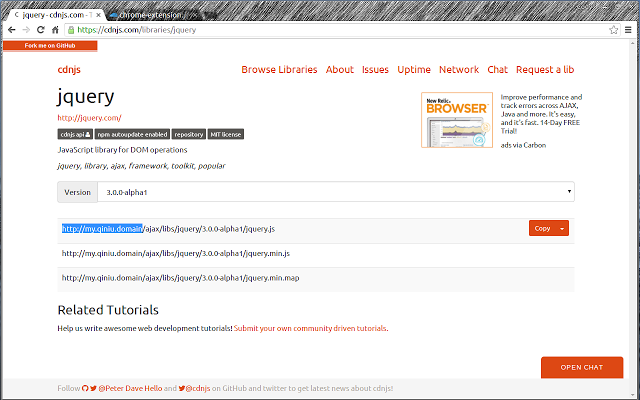Click the Fork me on GitHub banner
This screenshot has height=400, width=640.
point(50,46)
